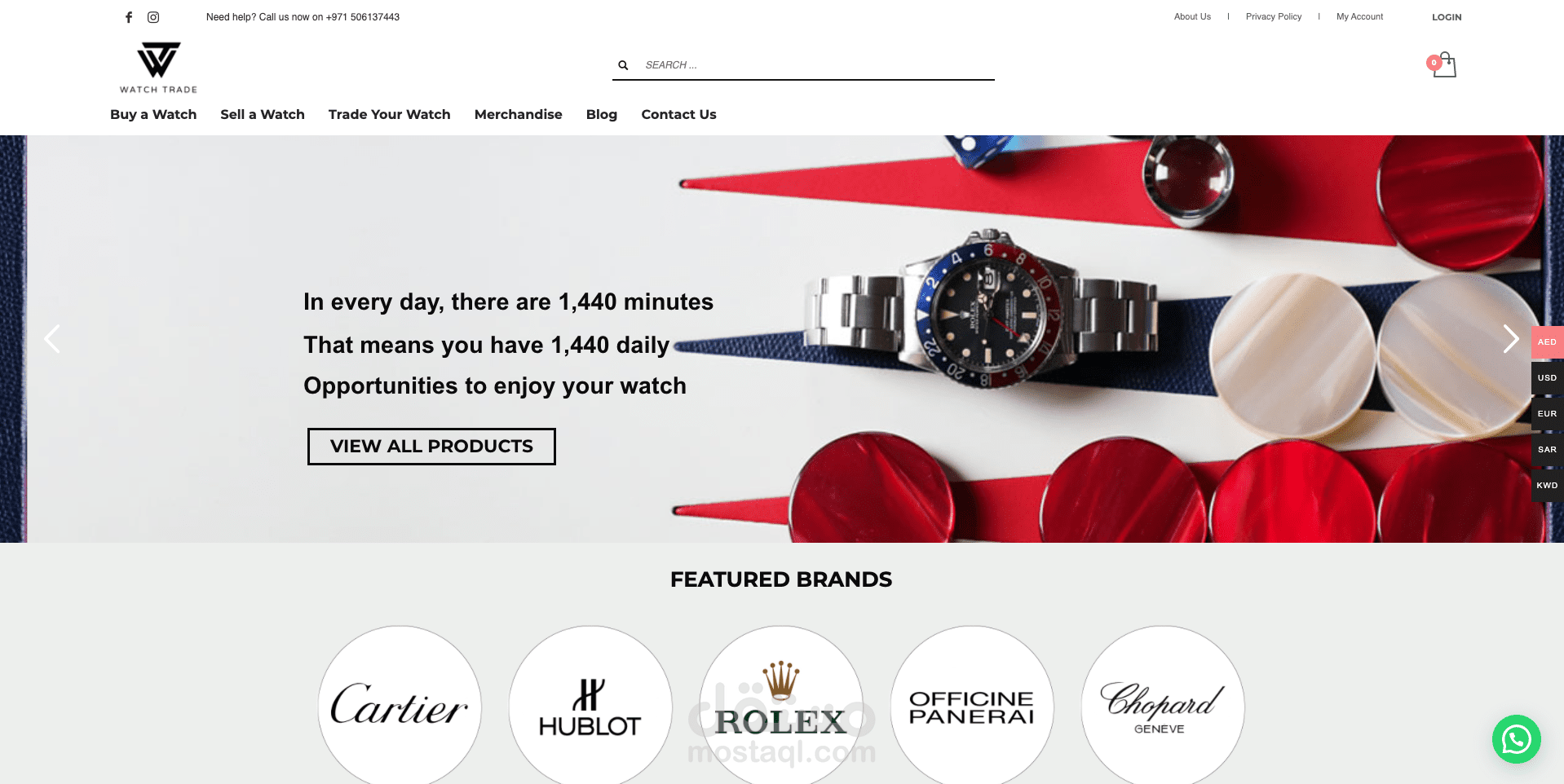Switch currency to EUR
The height and width of the screenshot is (784, 1564).
coord(1547,414)
